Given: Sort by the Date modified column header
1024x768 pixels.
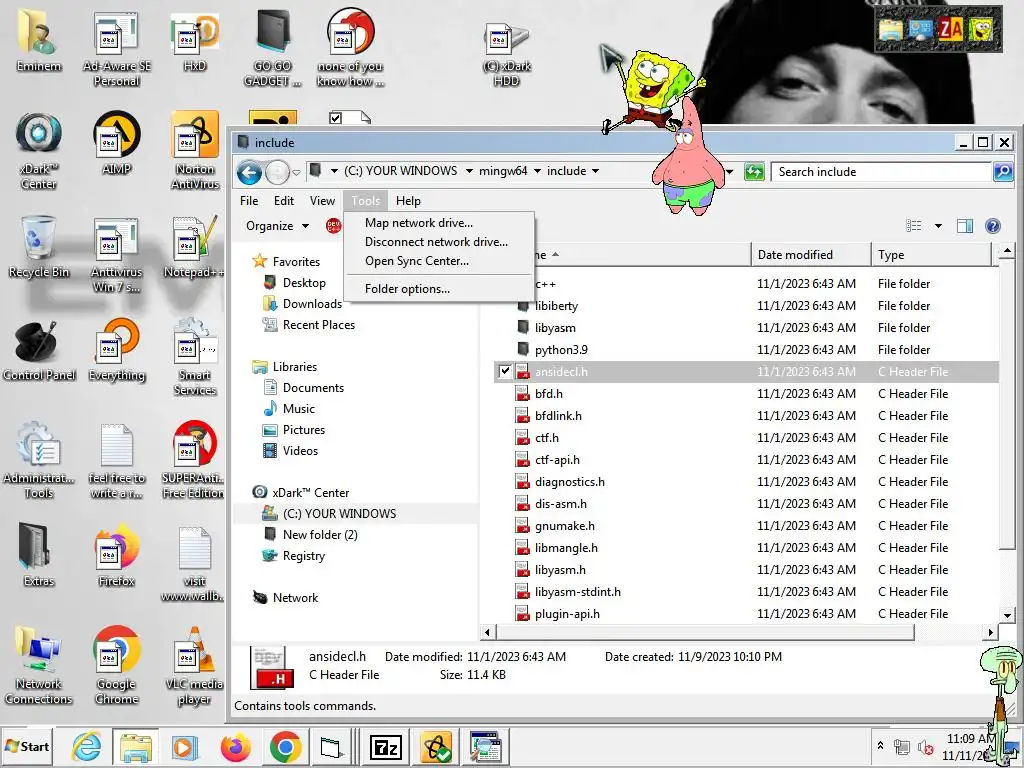Looking at the screenshot, I should point(810,255).
